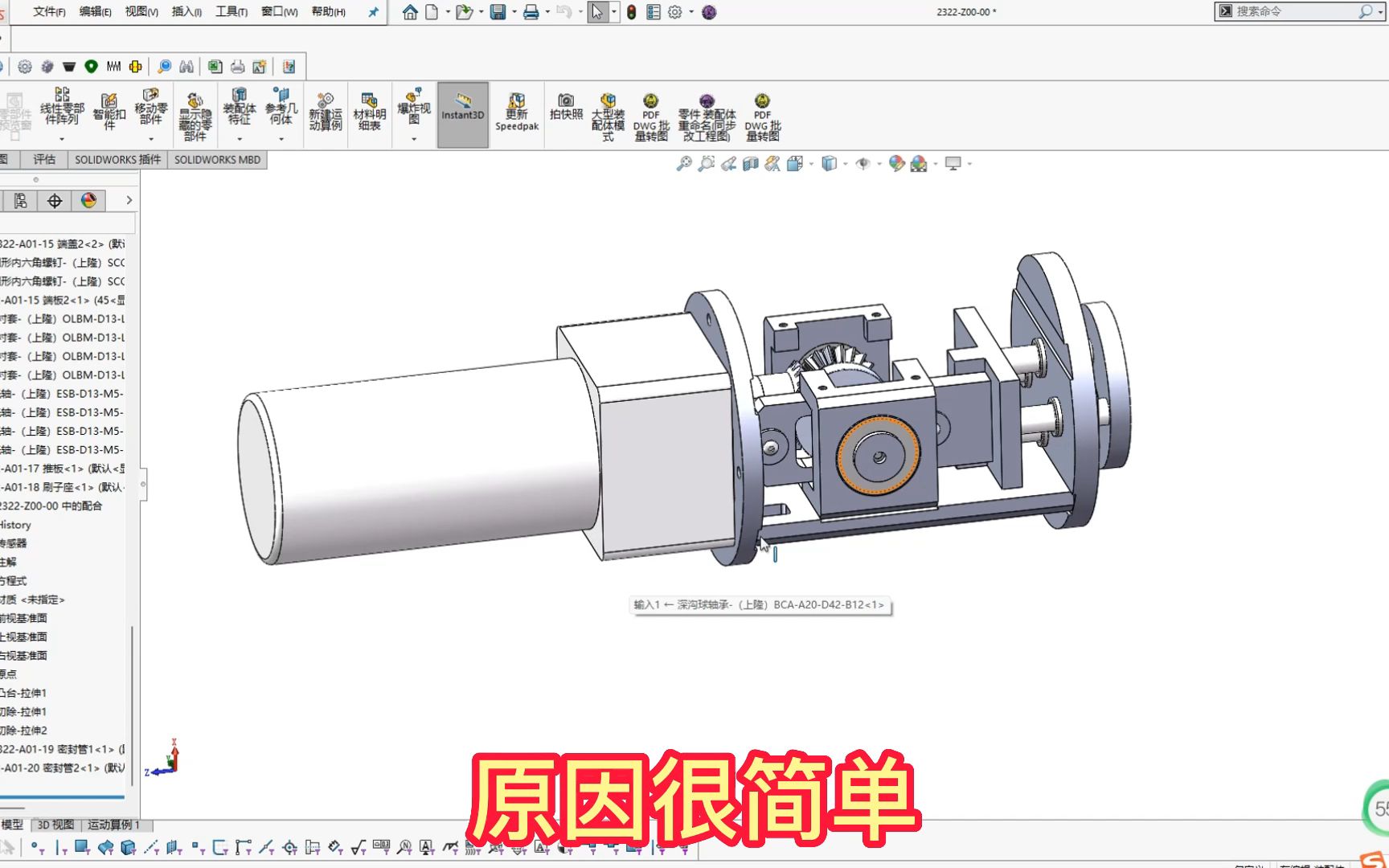Click the Print icon in title toolbar
Viewport: 1389px width, 868px height.
(531, 12)
